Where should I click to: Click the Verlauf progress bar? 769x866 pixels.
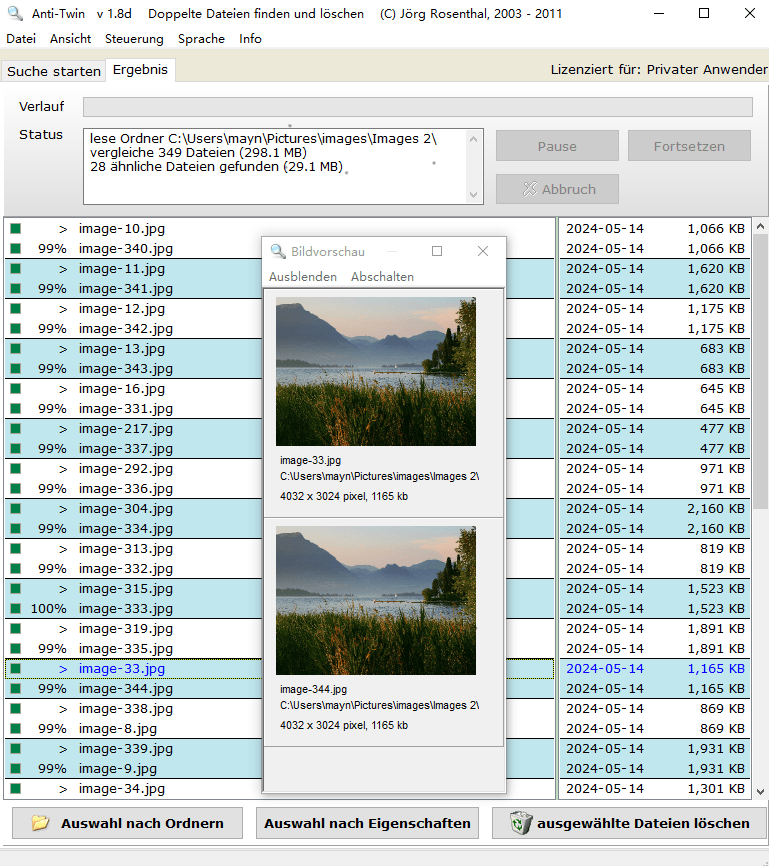tap(417, 107)
